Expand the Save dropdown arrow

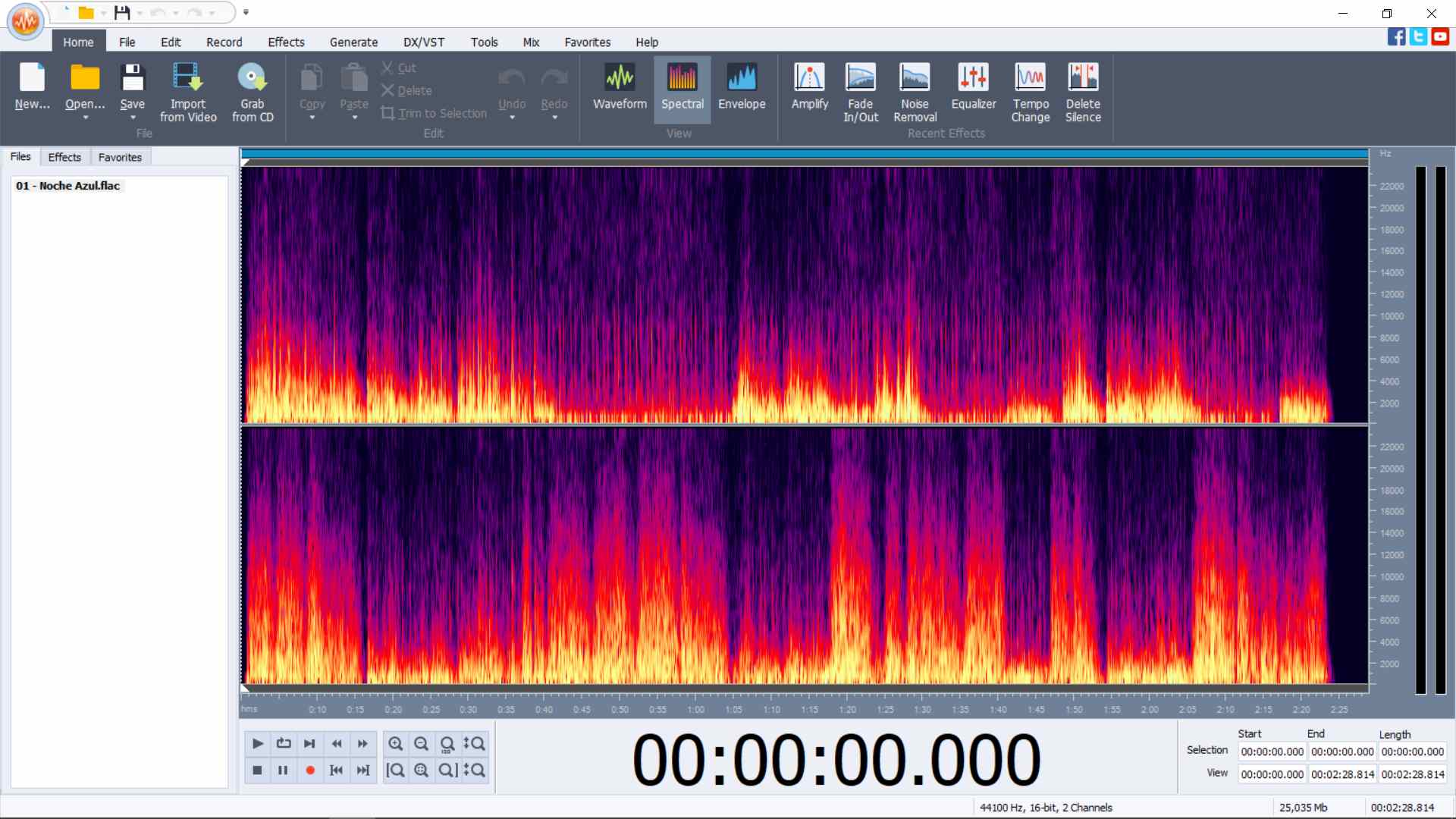pos(133,118)
